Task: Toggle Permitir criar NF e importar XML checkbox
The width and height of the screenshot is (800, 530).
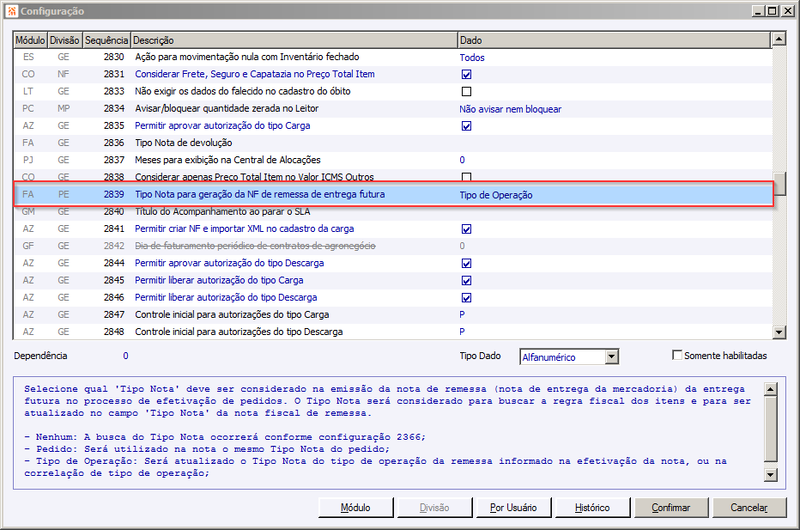Action: point(466,229)
